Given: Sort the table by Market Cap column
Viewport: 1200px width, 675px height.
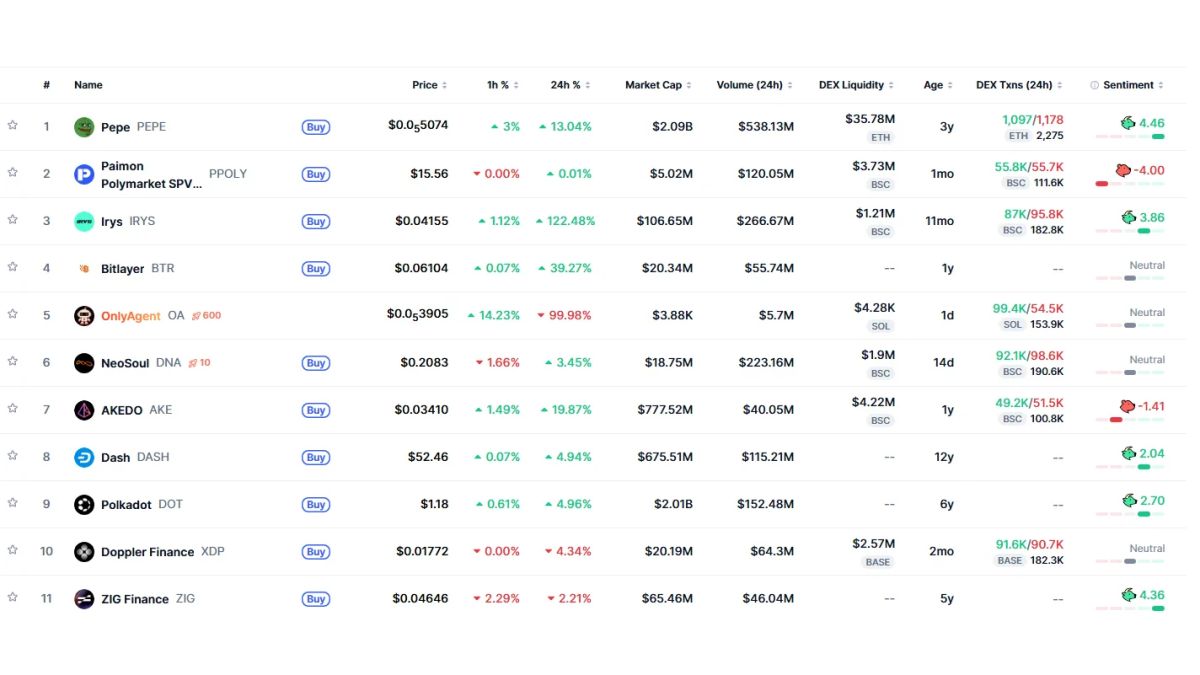Looking at the screenshot, I should click(x=659, y=85).
